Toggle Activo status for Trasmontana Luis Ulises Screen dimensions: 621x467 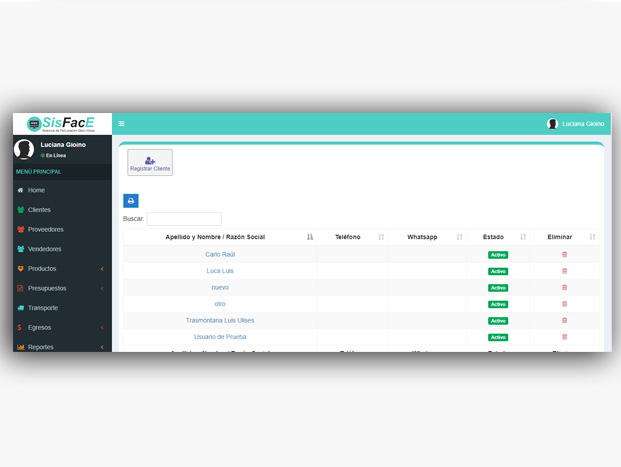[x=498, y=321]
